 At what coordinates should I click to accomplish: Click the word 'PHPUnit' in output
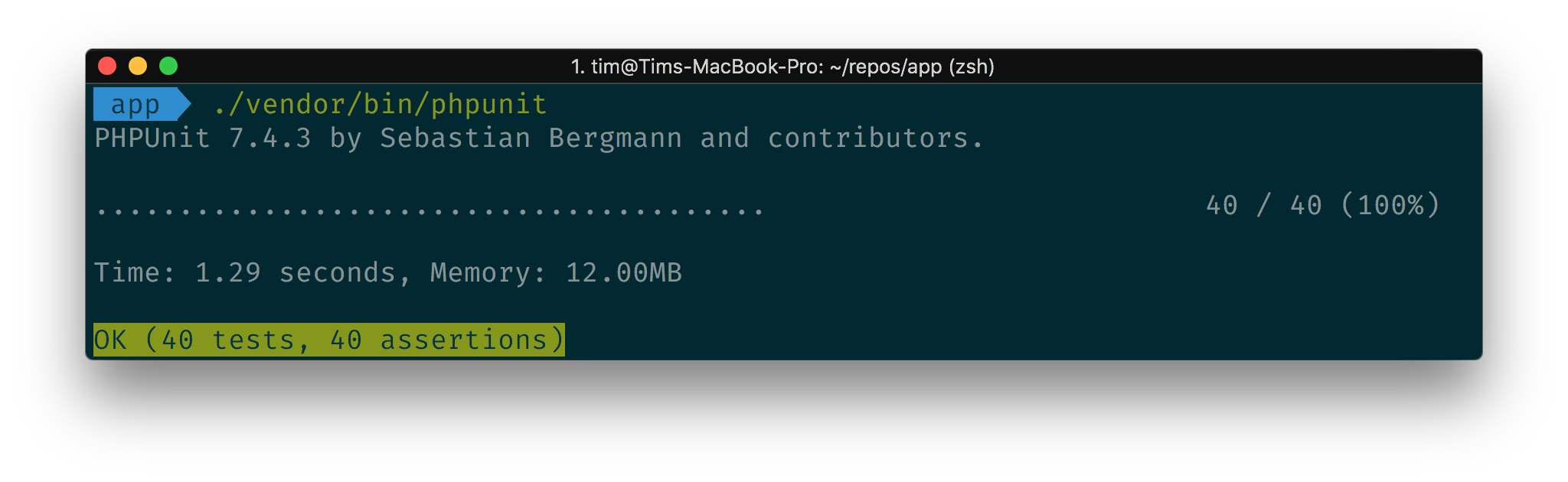pyautogui.click(x=152, y=138)
